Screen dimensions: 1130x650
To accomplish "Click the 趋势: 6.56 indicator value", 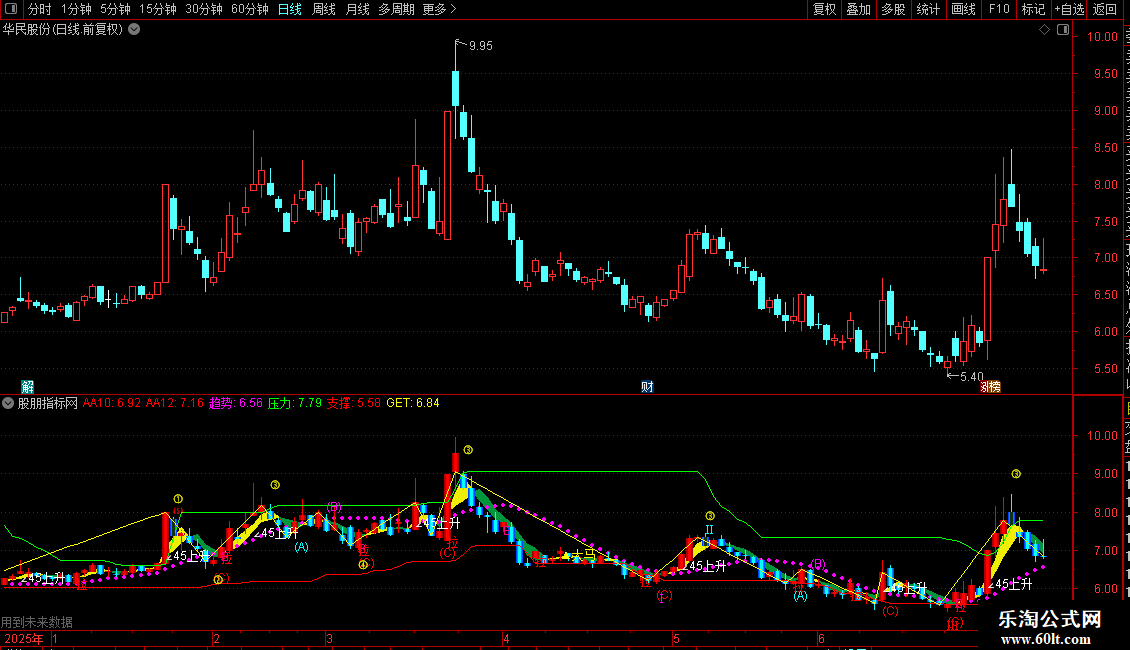I will click(236, 404).
